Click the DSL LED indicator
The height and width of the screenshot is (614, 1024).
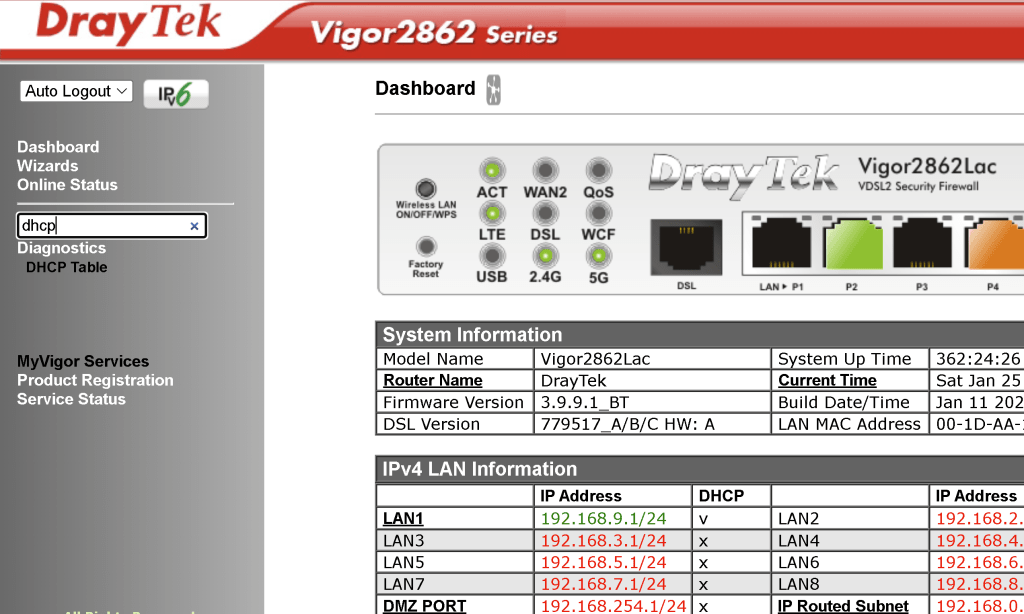[545, 214]
